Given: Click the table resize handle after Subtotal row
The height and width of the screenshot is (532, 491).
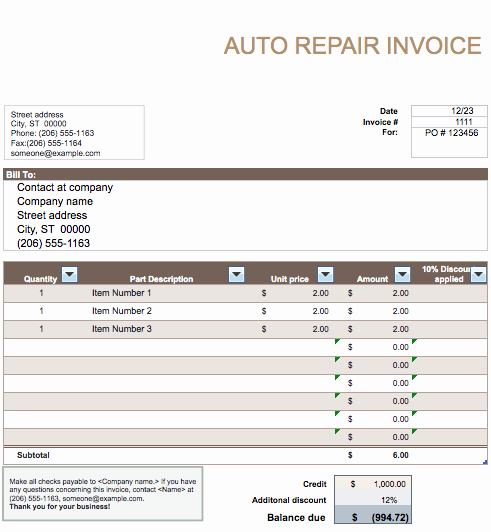Looking at the screenshot, I should coord(485,462).
